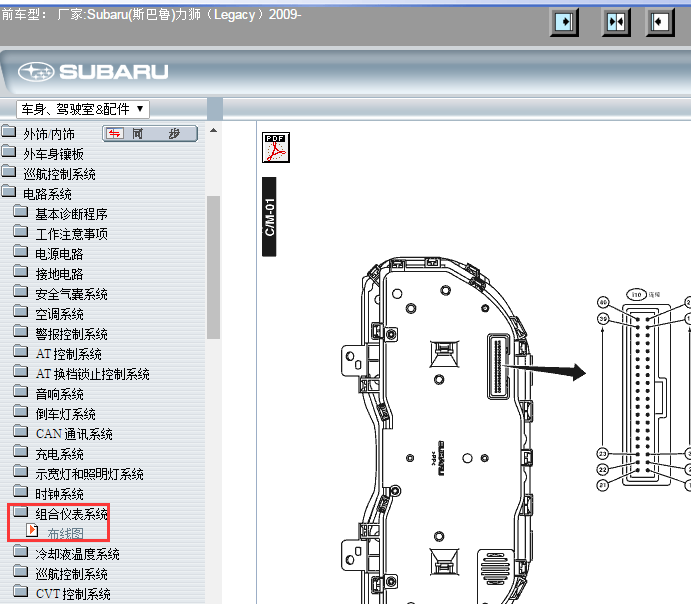This screenshot has height=604, width=691.
Task: Click the tree scrollbar up arrow
Action: [213, 130]
